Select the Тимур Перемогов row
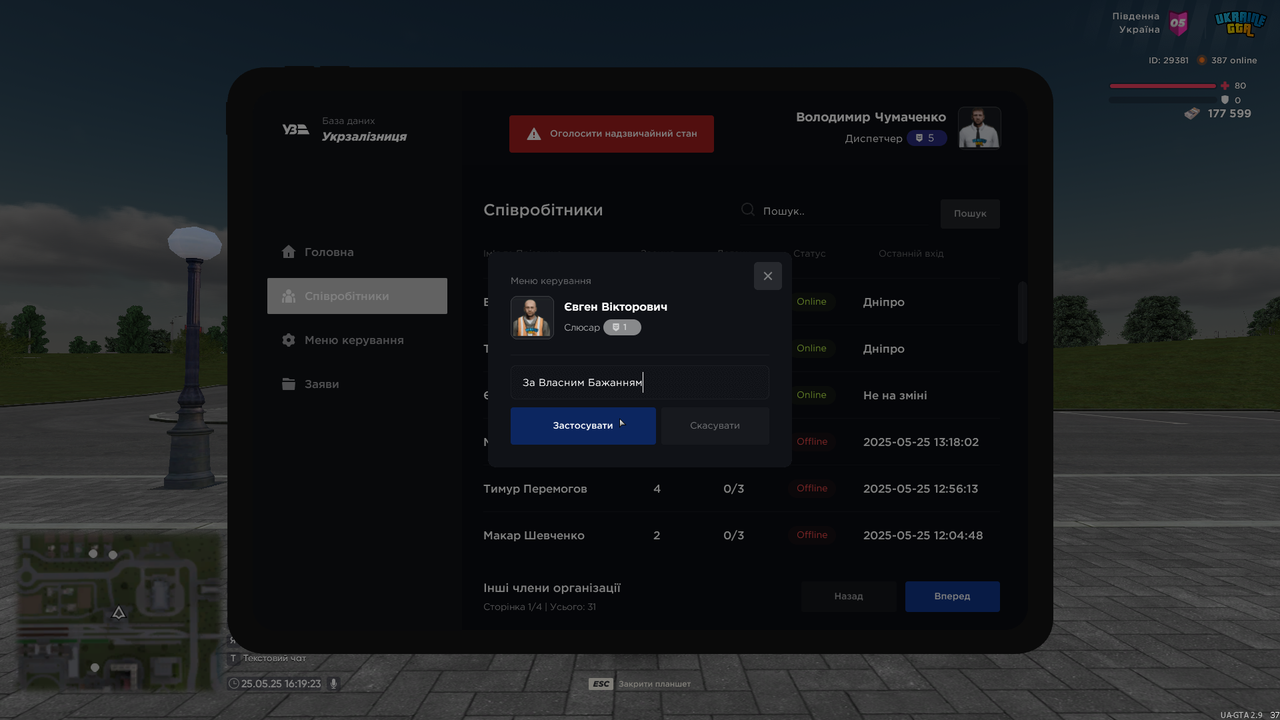 [741, 489]
